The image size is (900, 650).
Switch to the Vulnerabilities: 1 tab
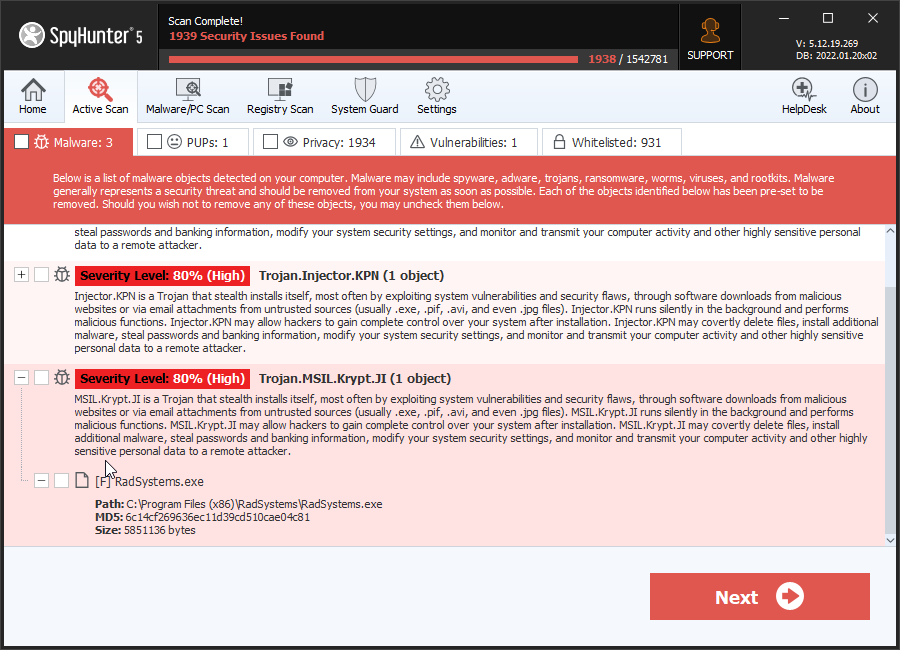469,142
